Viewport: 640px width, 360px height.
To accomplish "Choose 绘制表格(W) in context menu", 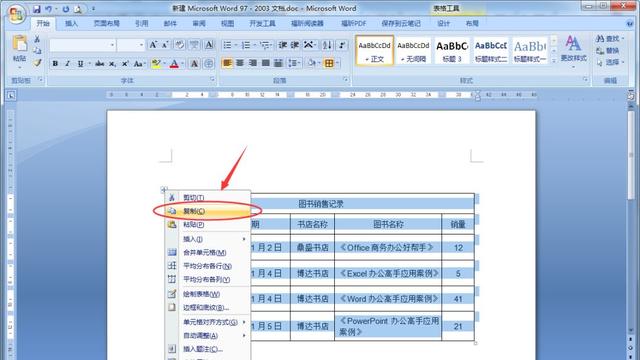I will [x=208, y=294].
